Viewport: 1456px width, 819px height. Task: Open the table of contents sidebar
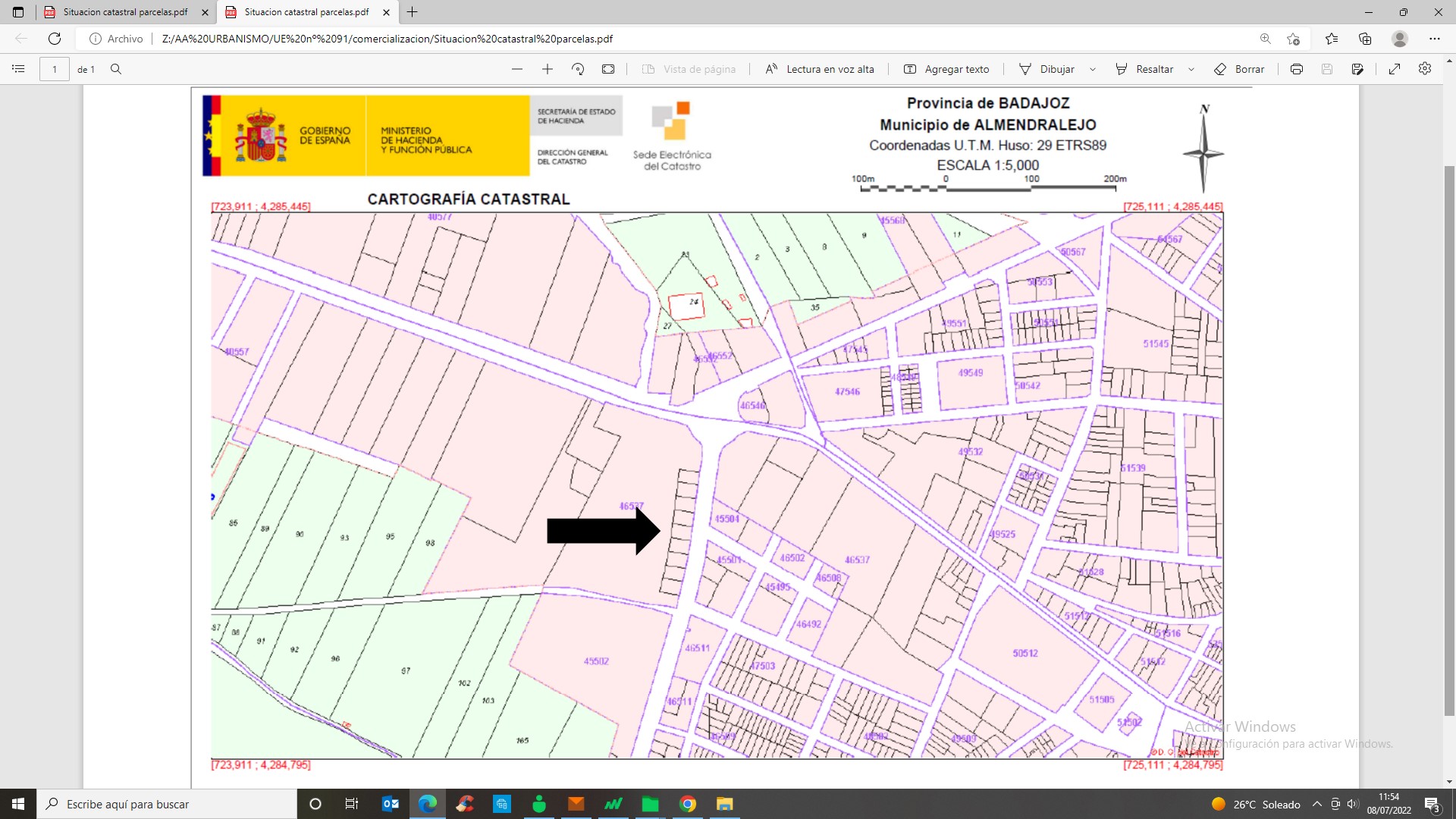click(18, 69)
